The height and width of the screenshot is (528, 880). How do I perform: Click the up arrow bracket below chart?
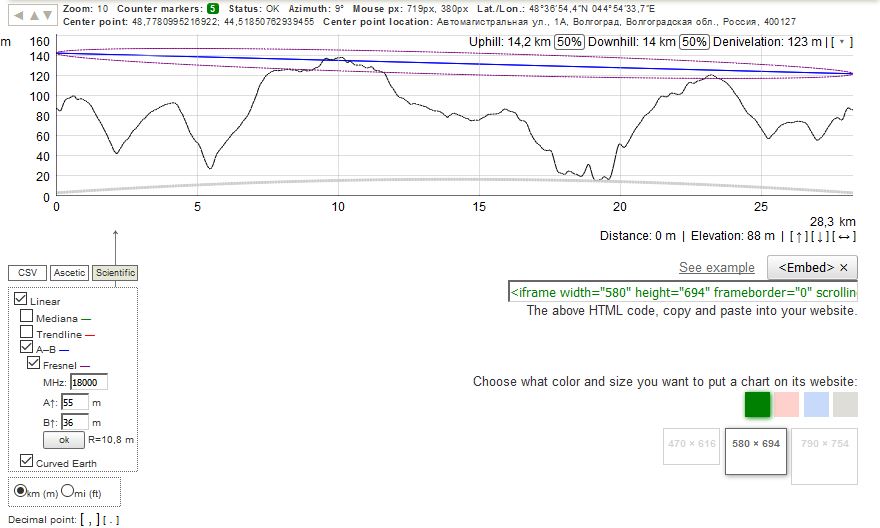coord(799,236)
